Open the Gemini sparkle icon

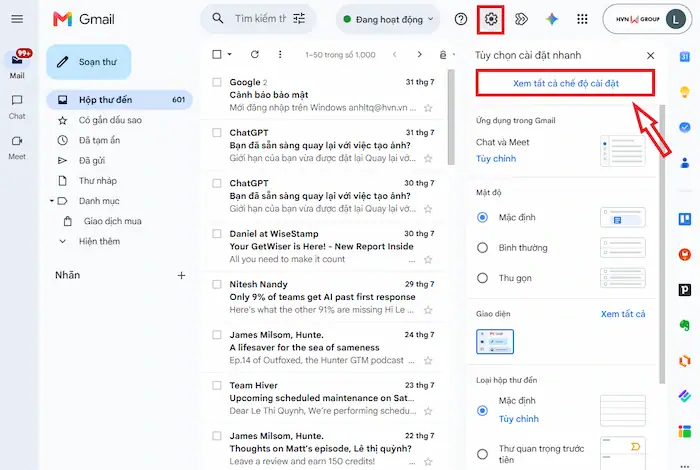click(x=552, y=19)
